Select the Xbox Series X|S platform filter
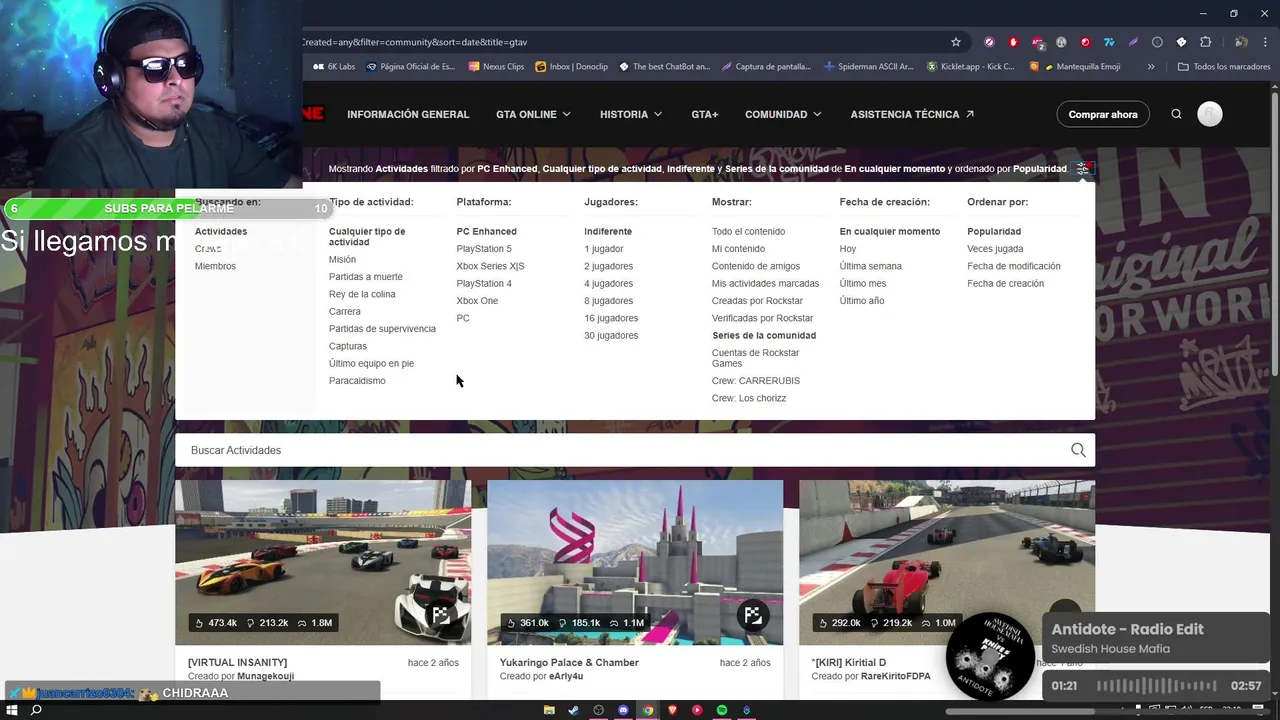This screenshot has height=720, width=1280. (x=490, y=266)
